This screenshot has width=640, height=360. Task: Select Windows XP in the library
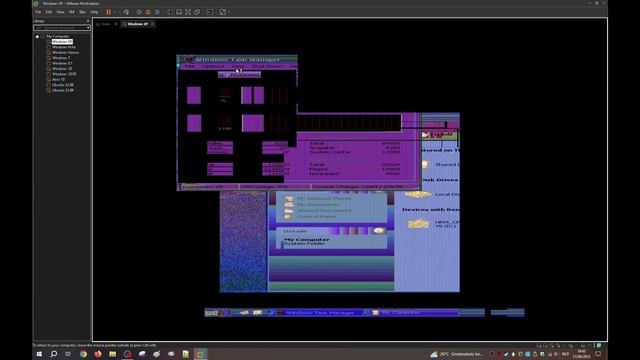[62, 42]
